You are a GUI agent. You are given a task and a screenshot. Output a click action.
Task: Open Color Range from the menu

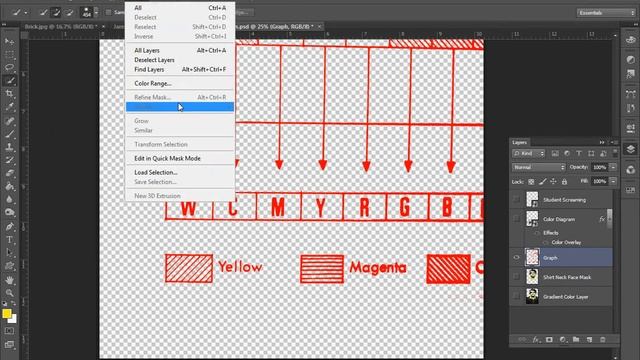point(180,84)
